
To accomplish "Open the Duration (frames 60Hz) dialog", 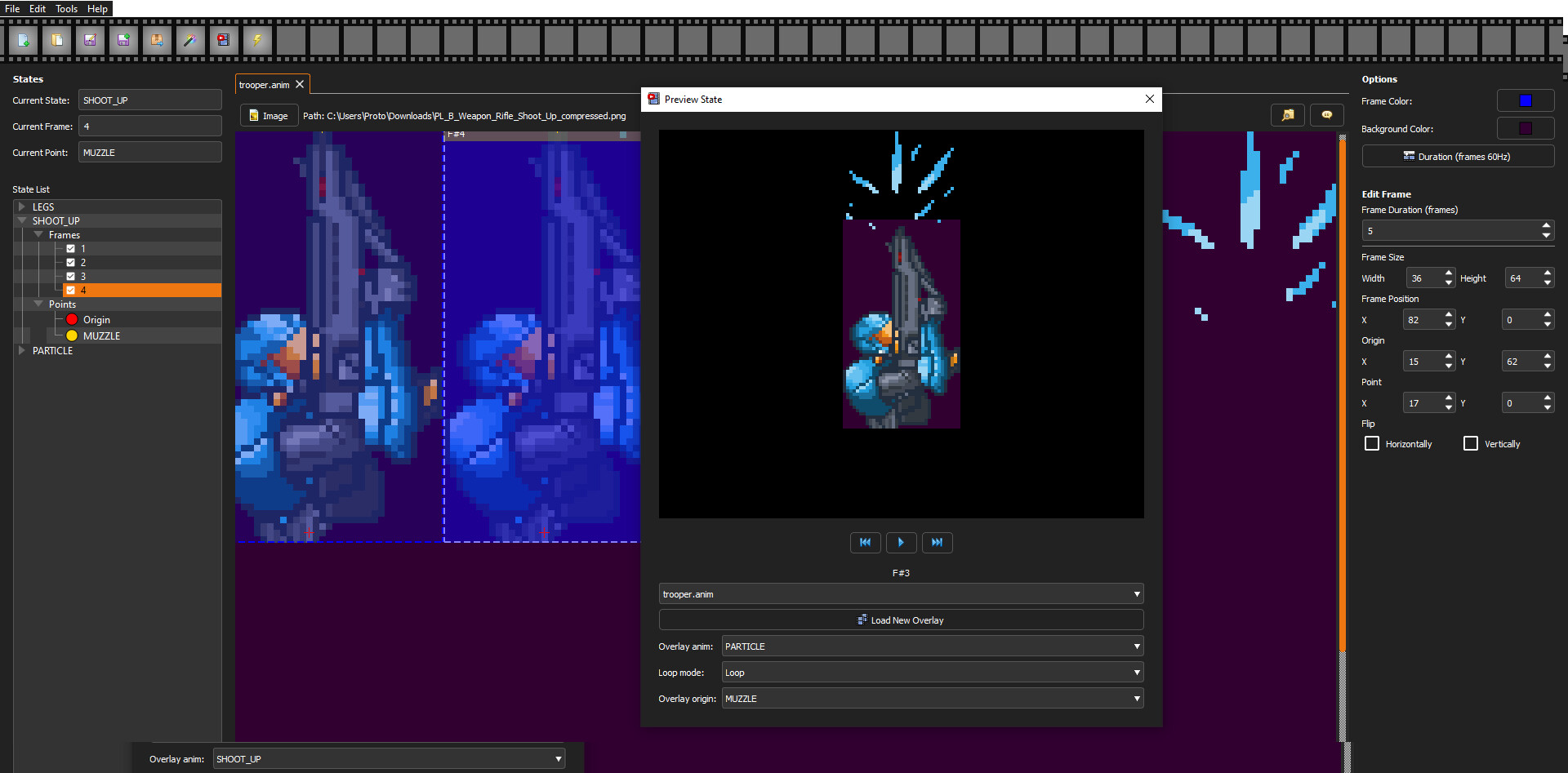I will point(1458,156).
